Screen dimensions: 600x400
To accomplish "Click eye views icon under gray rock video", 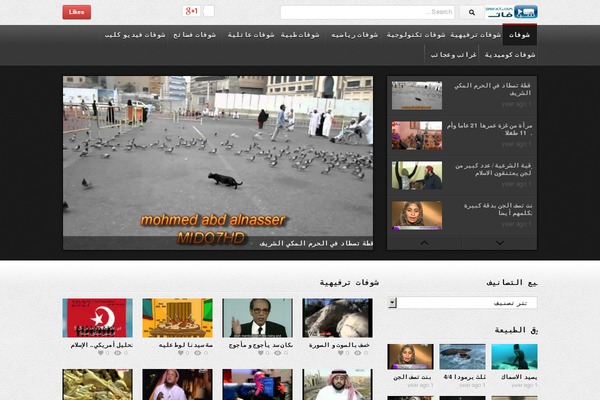I will [x=357, y=353].
